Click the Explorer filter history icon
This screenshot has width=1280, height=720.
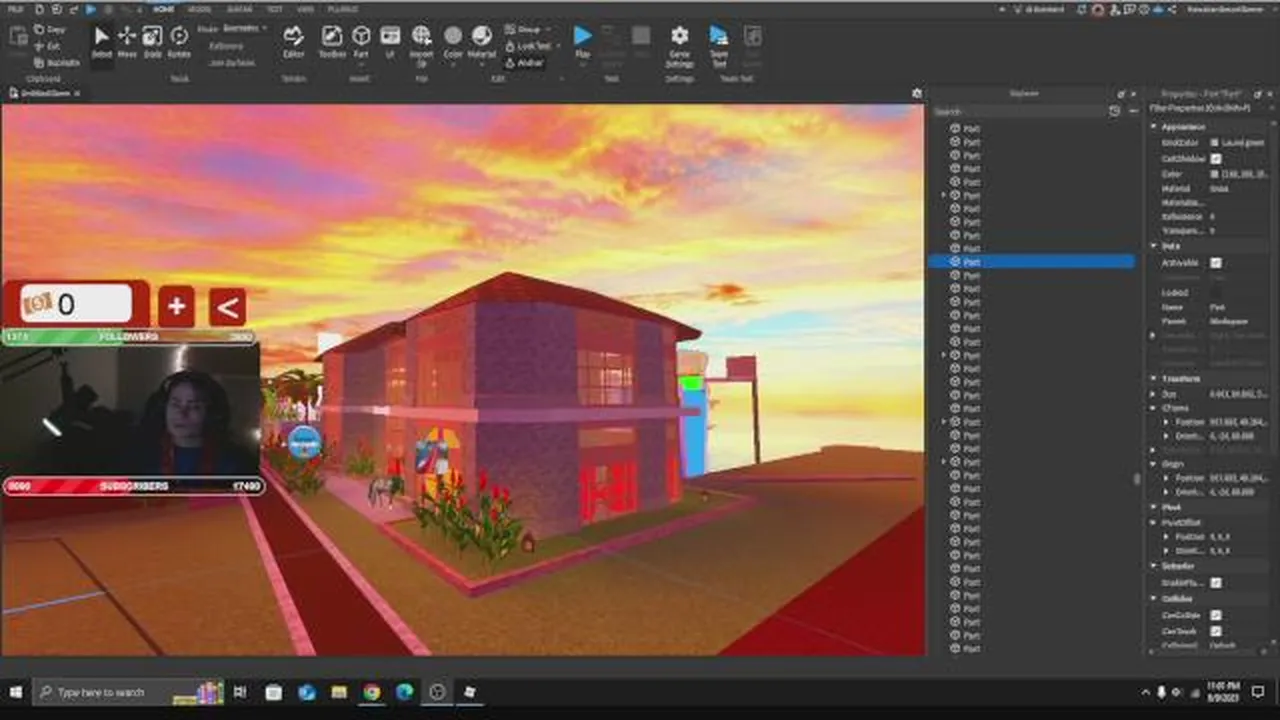1115,111
